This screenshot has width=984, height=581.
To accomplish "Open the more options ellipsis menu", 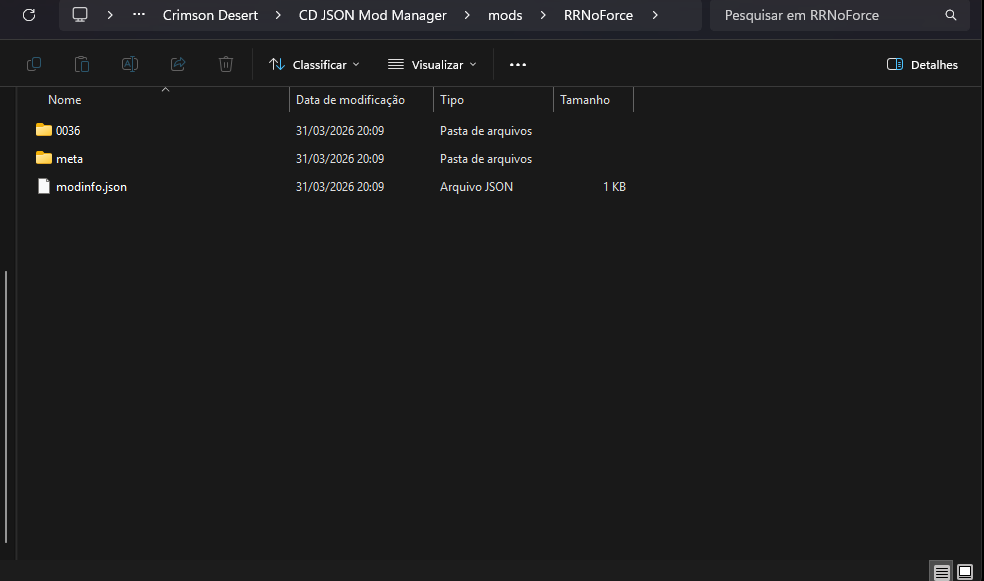I will [518, 65].
